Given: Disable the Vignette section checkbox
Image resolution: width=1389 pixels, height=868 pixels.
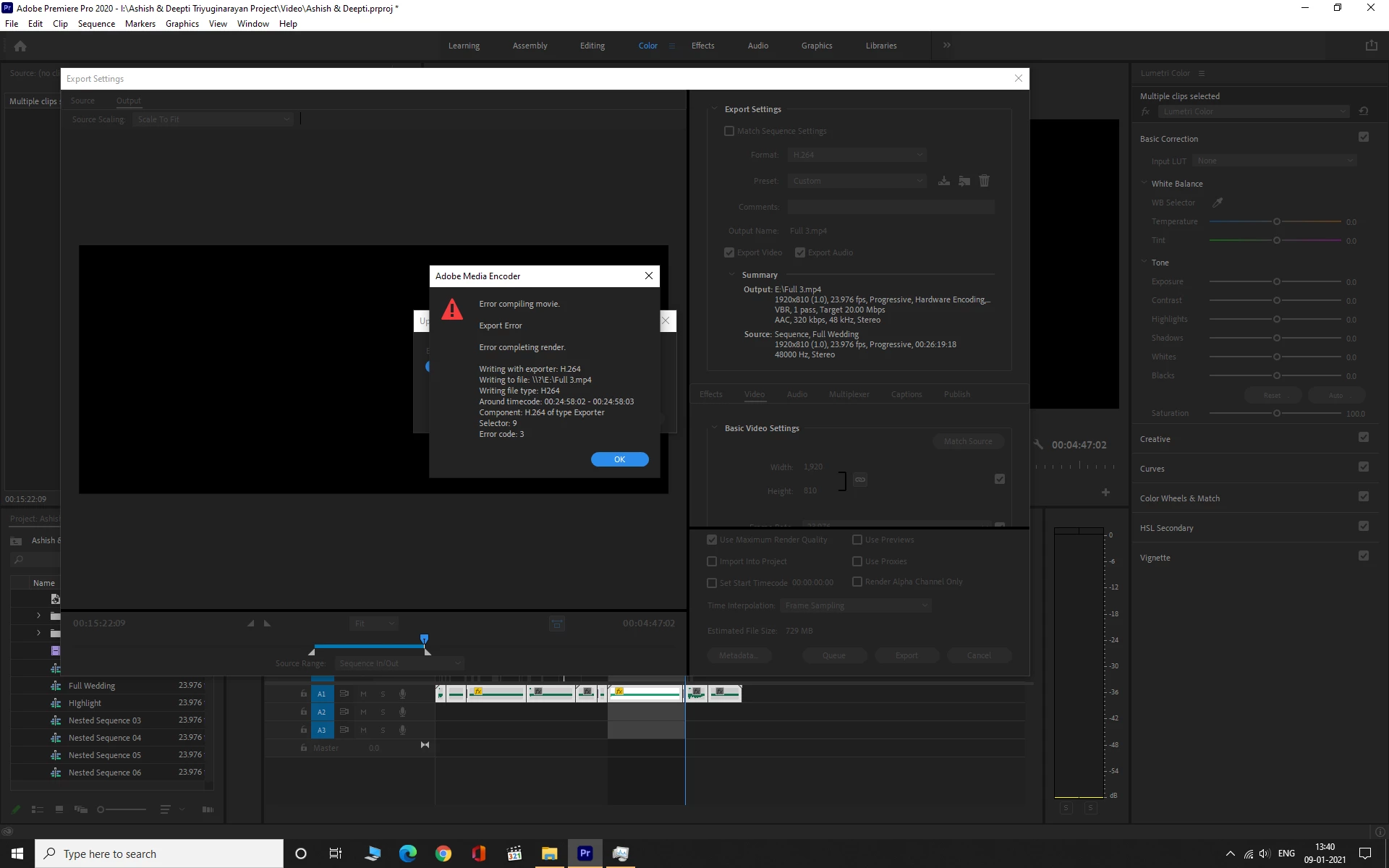Looking at the screenshot, I should pos(1364,556).
